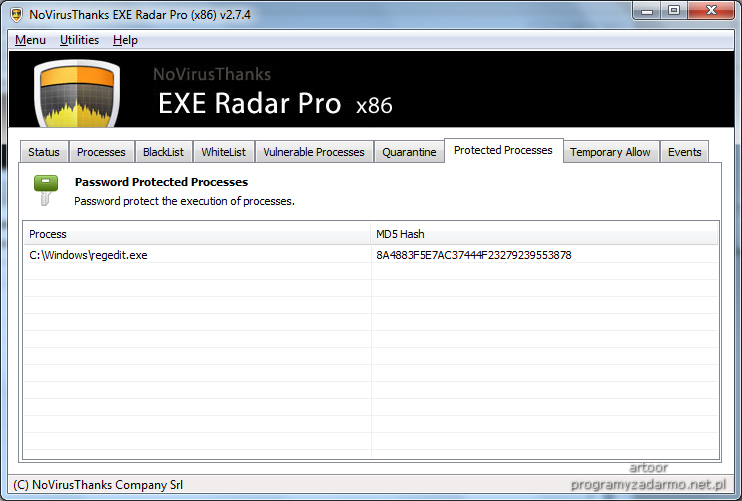Click the title bar app shield icon
This screenshot has width=742, height=501.
17,15
